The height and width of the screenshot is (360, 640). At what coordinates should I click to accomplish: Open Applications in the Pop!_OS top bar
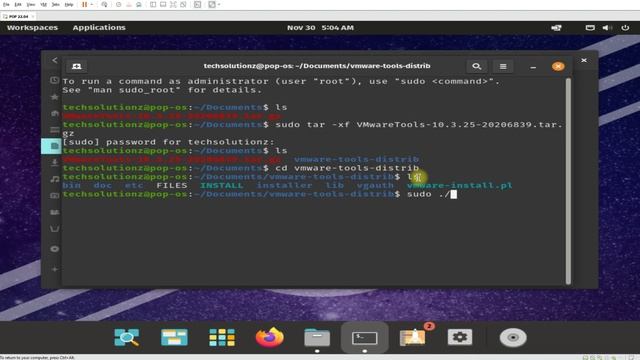pyautogui.click(x=99, y=27)
